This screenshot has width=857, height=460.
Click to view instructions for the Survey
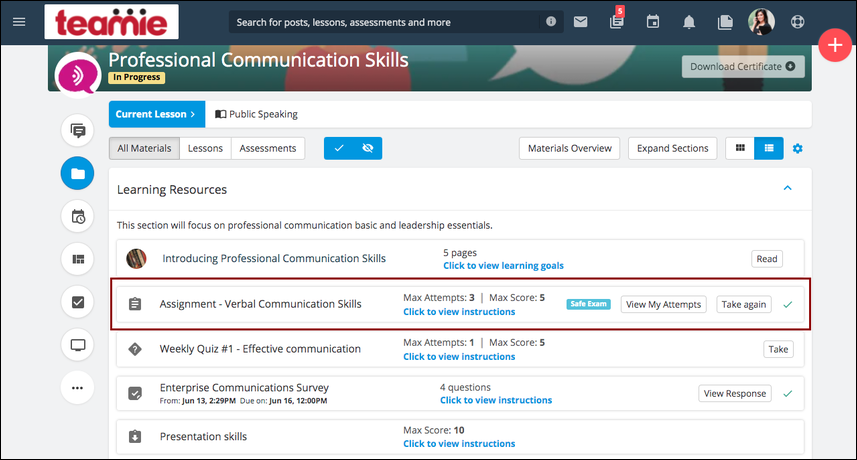coord(496,400)
